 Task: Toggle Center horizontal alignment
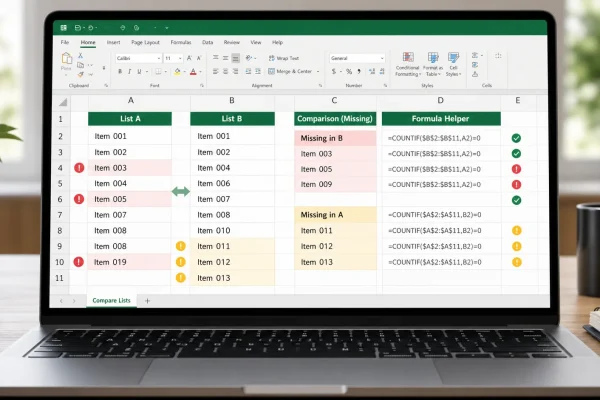pyautogui.click(x=225, y=71)
